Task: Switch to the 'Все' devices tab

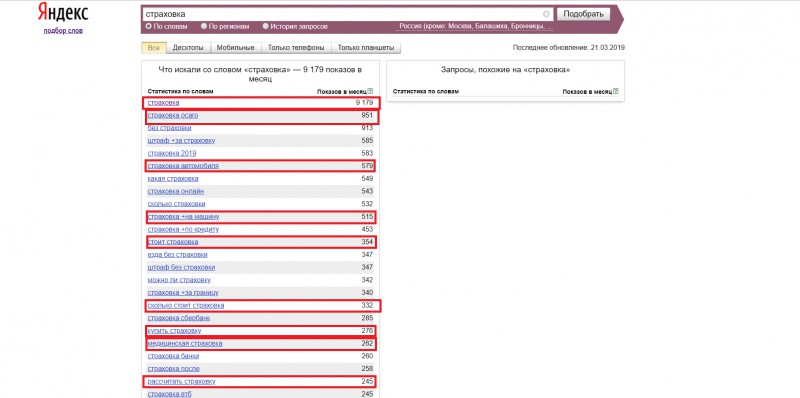Action: click(154, 48)
